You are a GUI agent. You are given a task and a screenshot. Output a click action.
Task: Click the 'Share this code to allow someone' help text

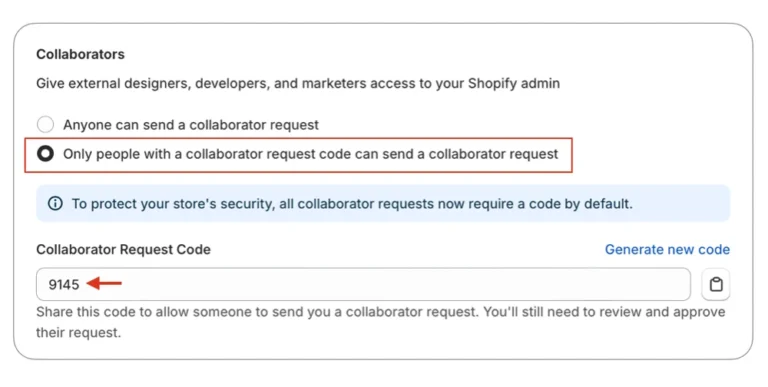381,322
